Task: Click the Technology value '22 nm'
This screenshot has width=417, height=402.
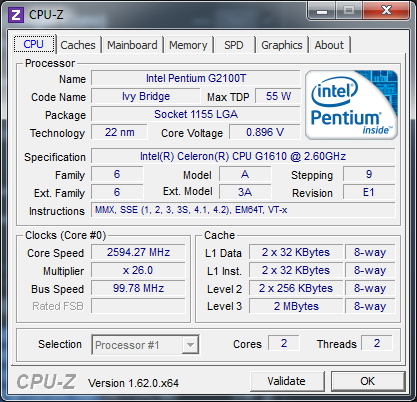Action: click(x=119, y=132)
